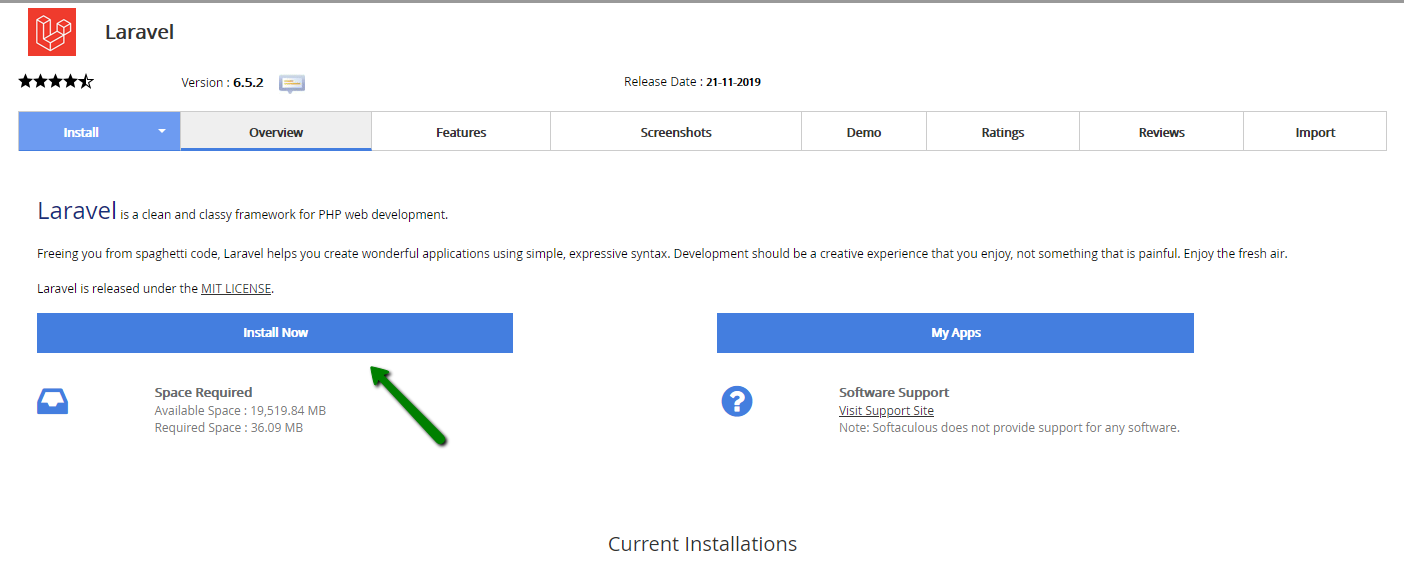This screenshot has height=575, width=1404.
Task: Click the large blue Laravel description word
Action: (x=76, y=211)
